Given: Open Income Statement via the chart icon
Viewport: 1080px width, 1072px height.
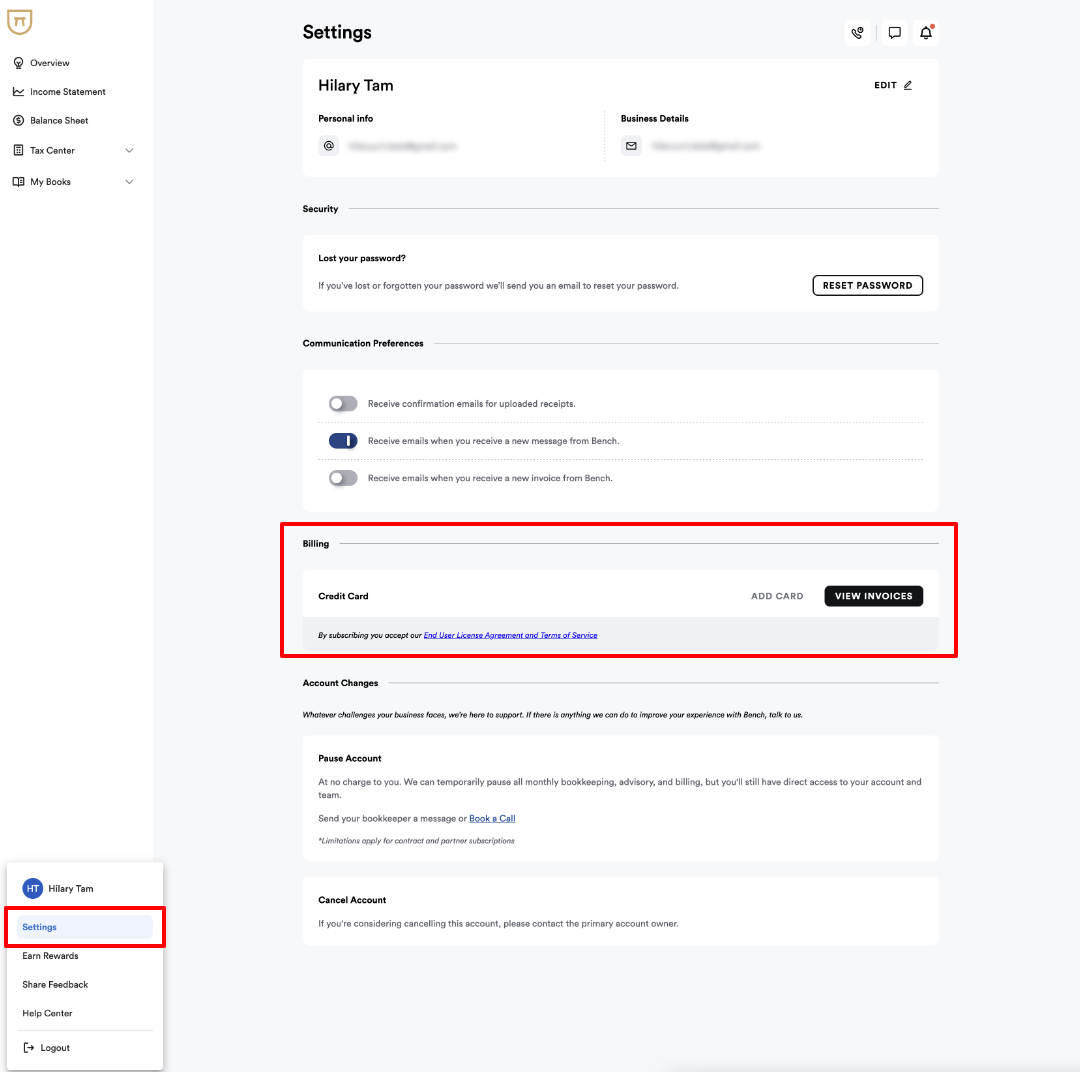Looking at the screenshot, I should 19,91.
